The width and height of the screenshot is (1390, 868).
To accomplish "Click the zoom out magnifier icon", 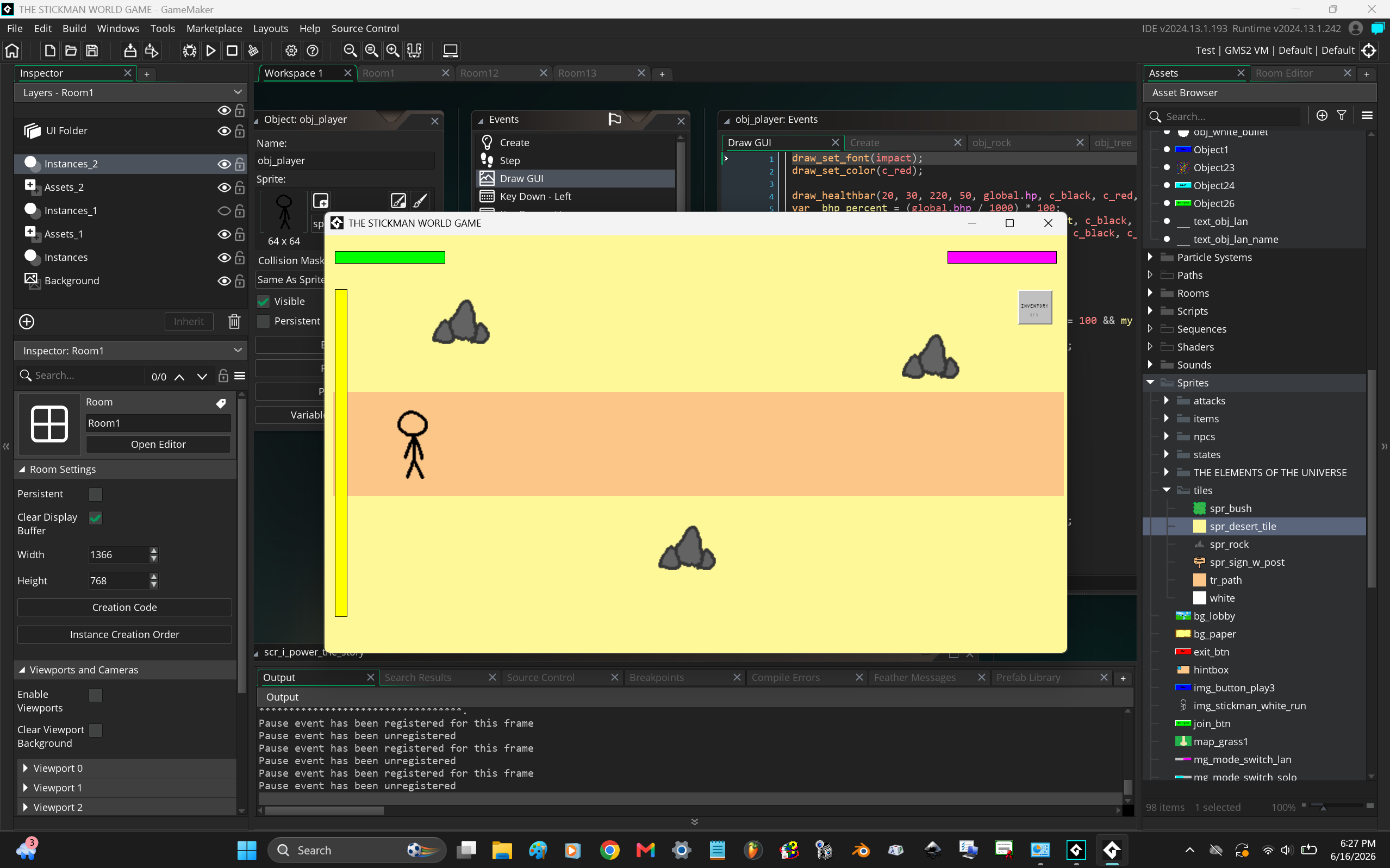I will coord(350,51).
